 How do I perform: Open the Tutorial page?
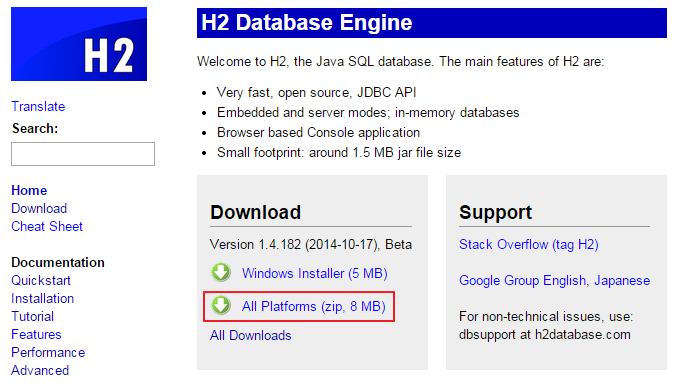(33, 317)
